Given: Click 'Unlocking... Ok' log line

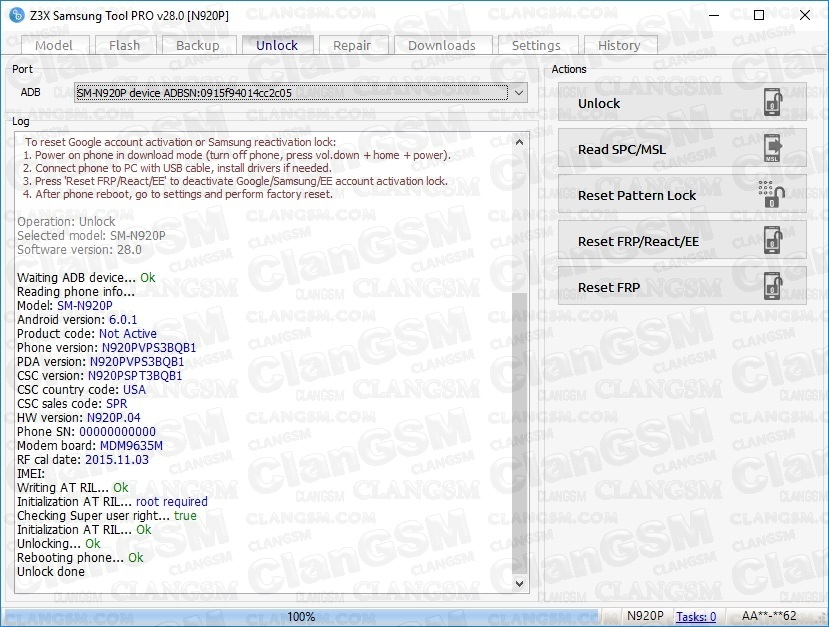Looking at the screenshot, I should point(59,543).
